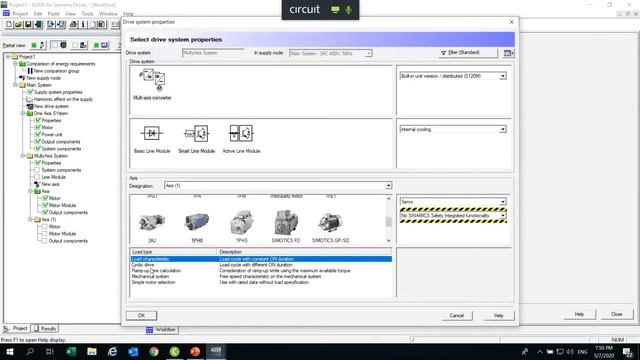
Task: Click Power unit checkmark under One Axis System
Action: pyautogui.click(x=38, y=134)
